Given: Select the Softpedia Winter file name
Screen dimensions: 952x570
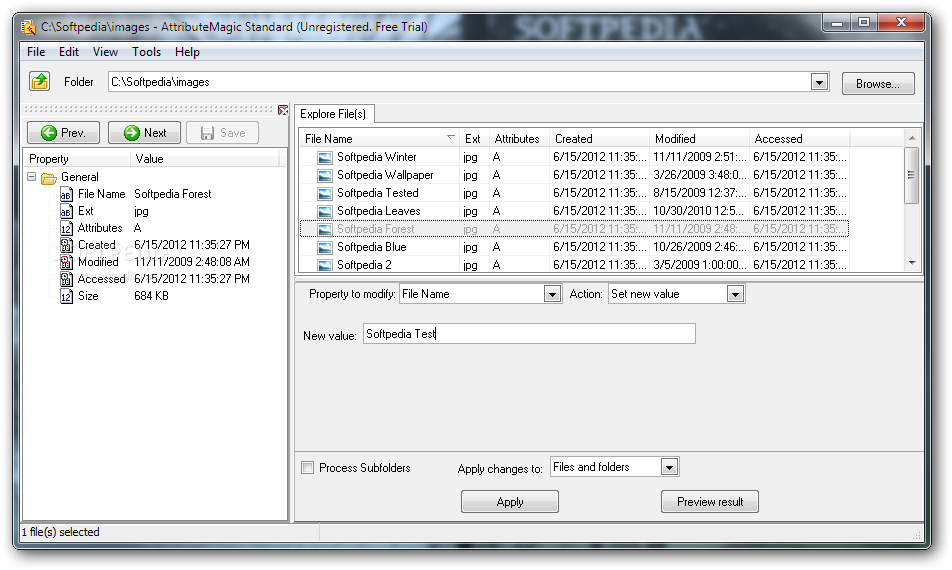Looking at the screenshot, I should tap(376, 157).
